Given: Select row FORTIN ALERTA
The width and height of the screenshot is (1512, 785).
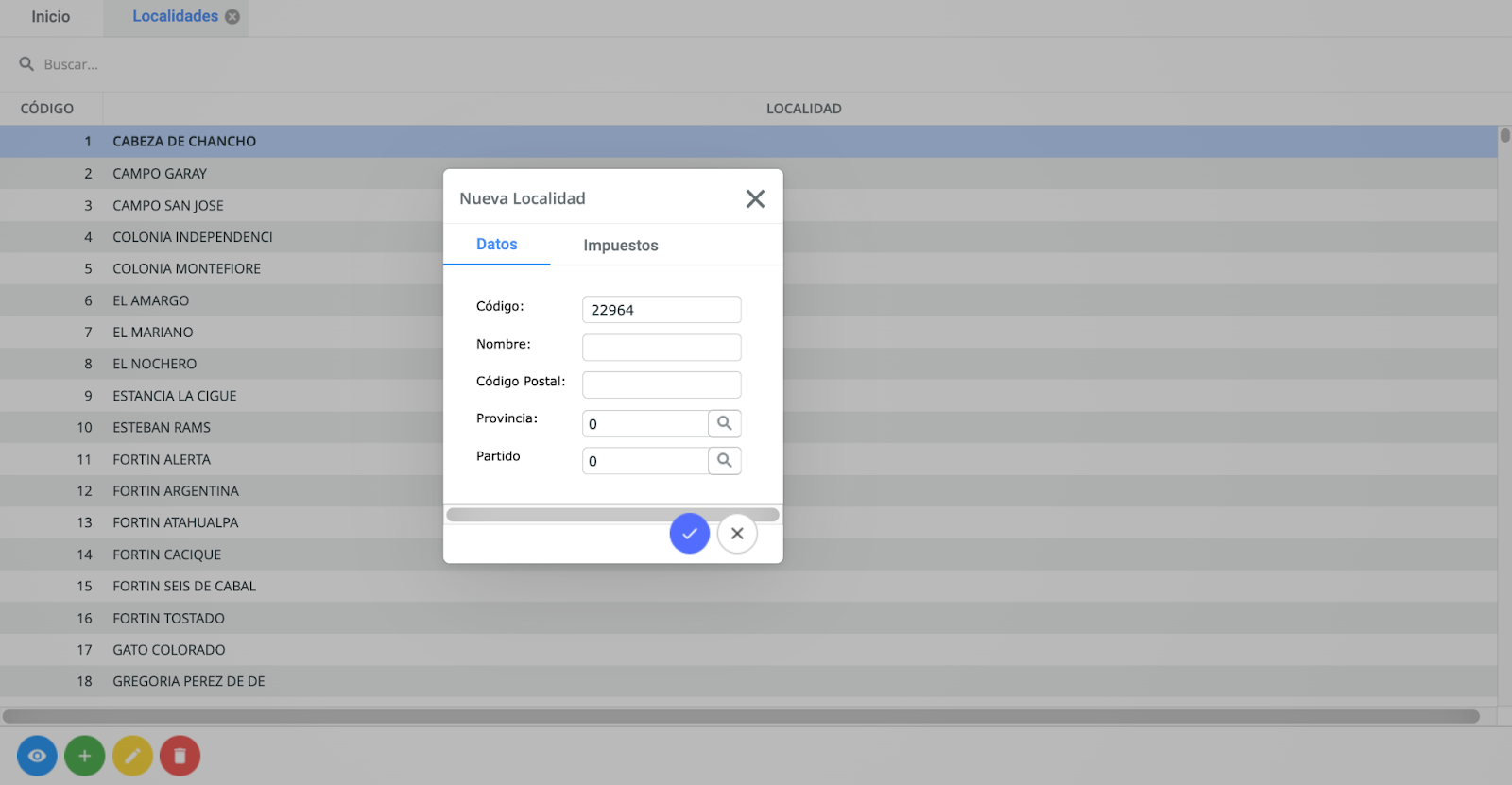Looking at the screenshot, I should pyautogui.click(x=748, y=459).
